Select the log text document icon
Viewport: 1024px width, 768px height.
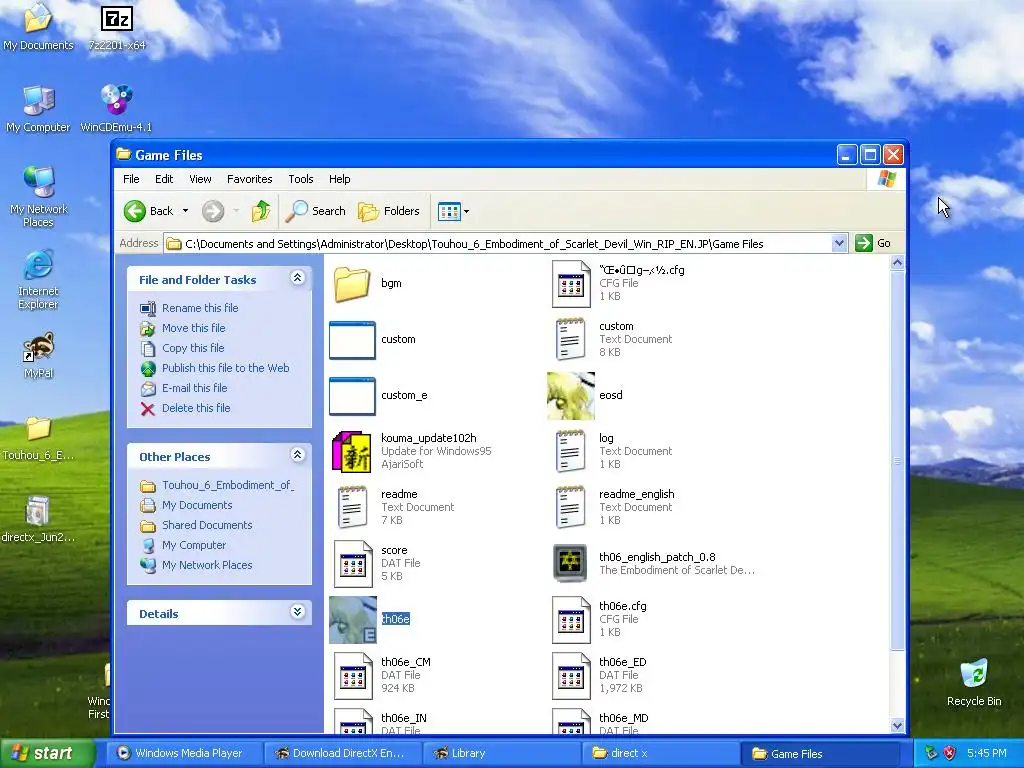570,451
